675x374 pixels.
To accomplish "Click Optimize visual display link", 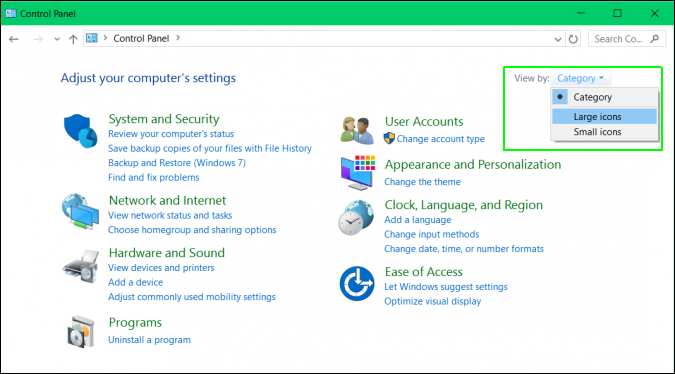I will click(x=433, y=301).
